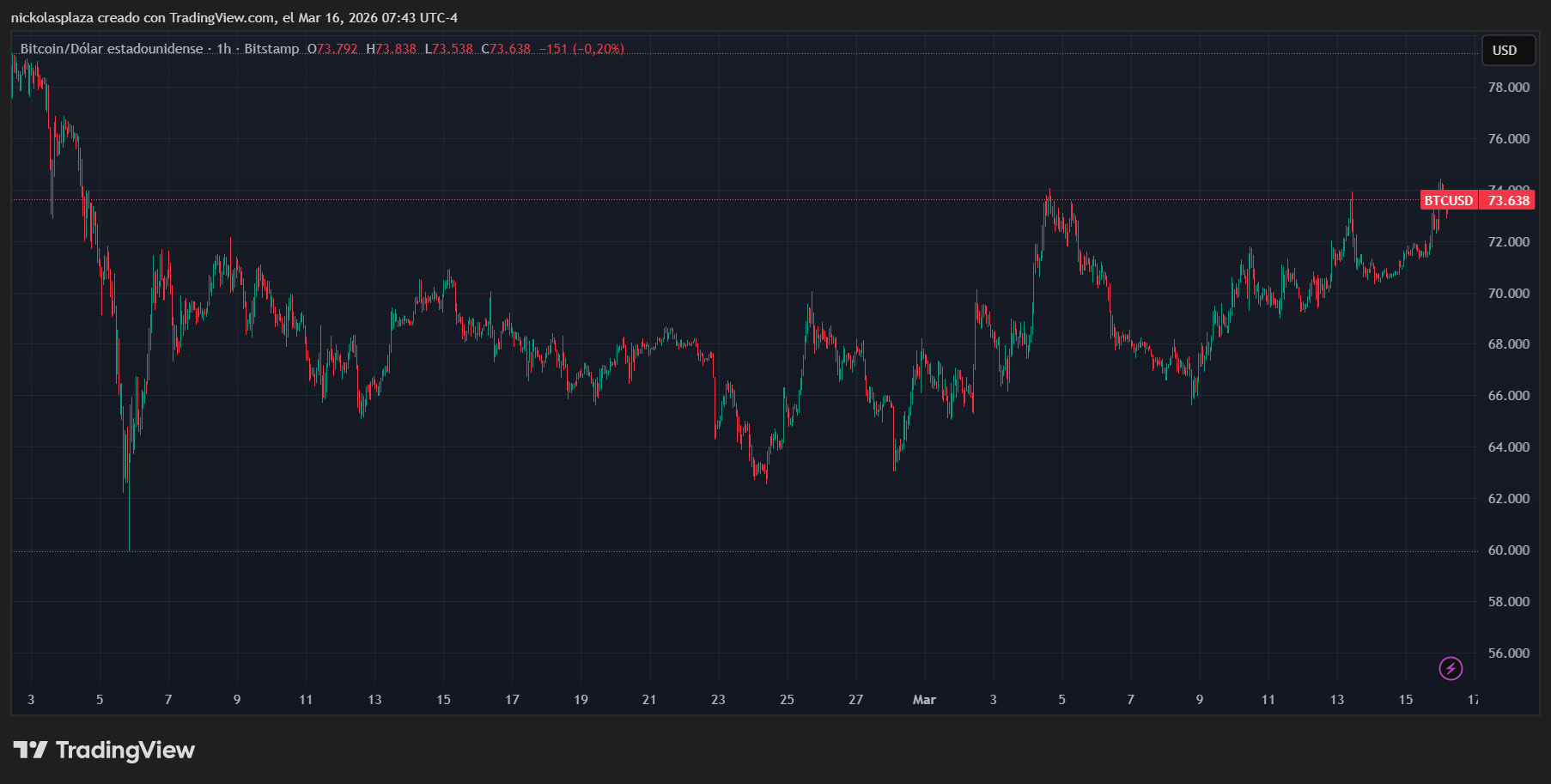The width and height of the screenshot is (1551, 784).
Task: Click the 78.000 price axis label
Action: [x=1508, y=88]
